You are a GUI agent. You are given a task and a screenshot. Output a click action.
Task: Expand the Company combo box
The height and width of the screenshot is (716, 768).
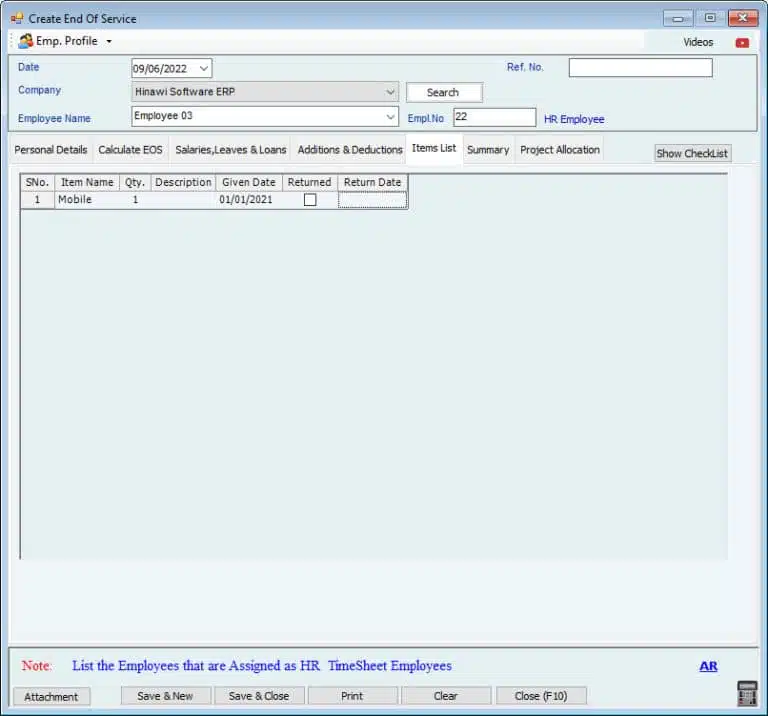(x=390, y=92)
